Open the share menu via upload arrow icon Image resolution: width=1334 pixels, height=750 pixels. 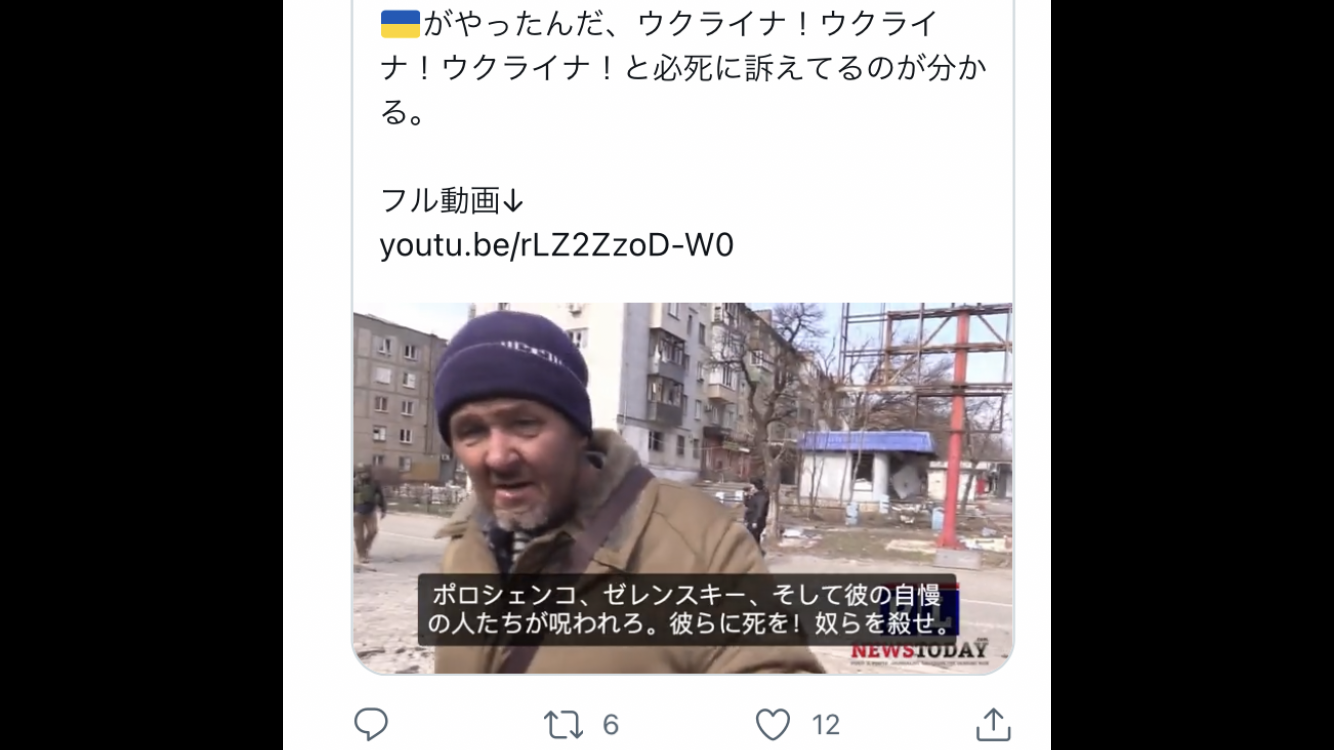coord(993,724)
